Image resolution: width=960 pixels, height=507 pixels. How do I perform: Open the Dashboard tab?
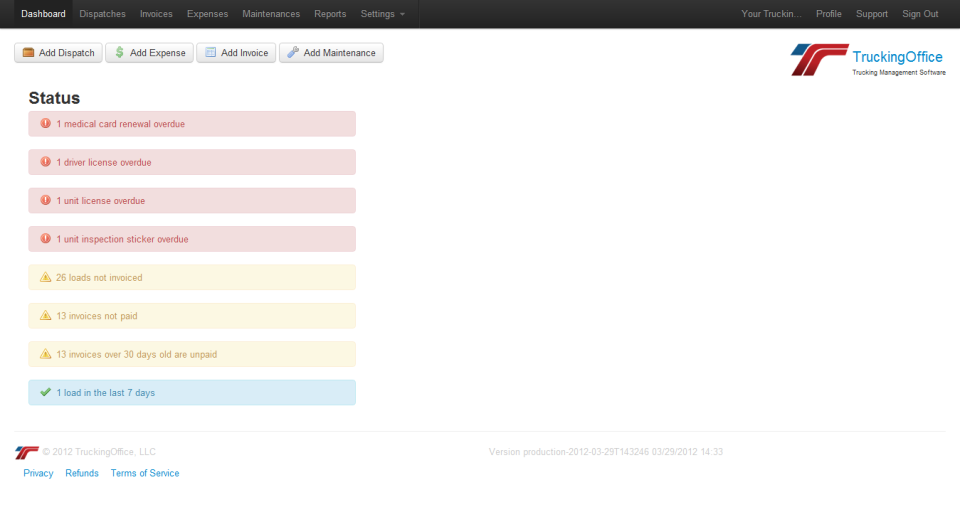click(43, 13)
